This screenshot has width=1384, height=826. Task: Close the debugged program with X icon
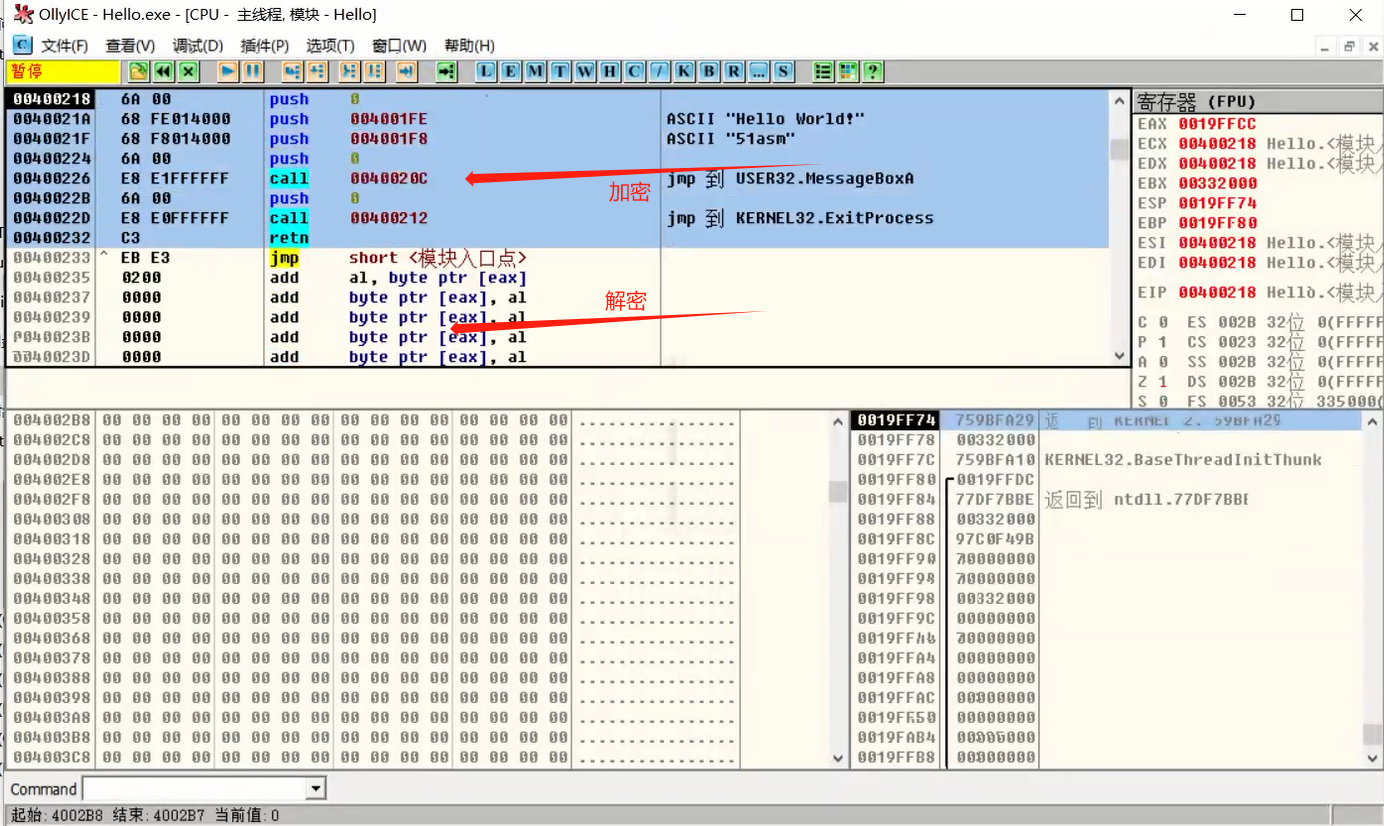pyautogui.click(x=188, y=72)
